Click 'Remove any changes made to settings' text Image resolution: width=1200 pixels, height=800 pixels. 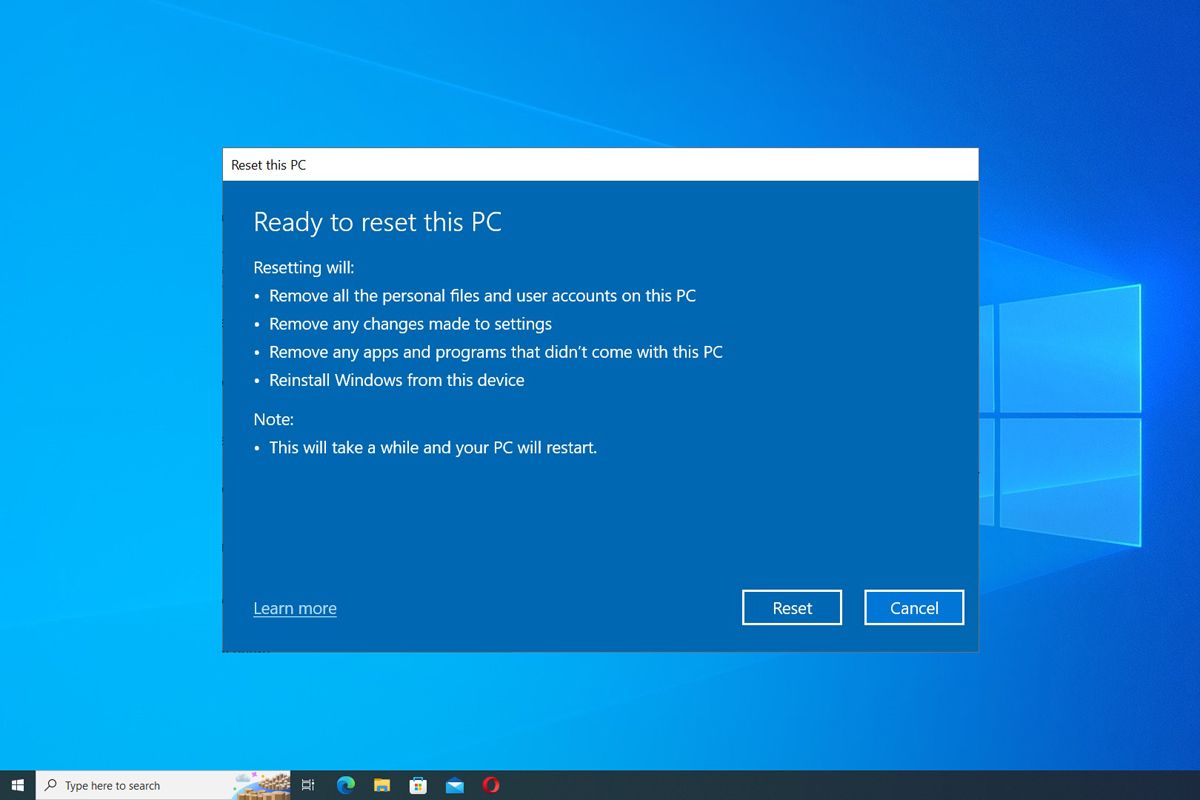click(x=410, y=324)
